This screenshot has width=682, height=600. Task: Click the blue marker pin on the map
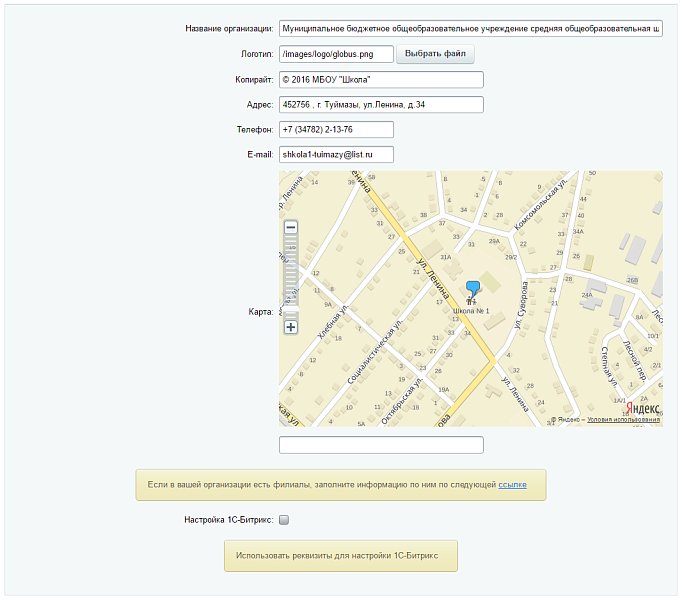pos(473,289)
